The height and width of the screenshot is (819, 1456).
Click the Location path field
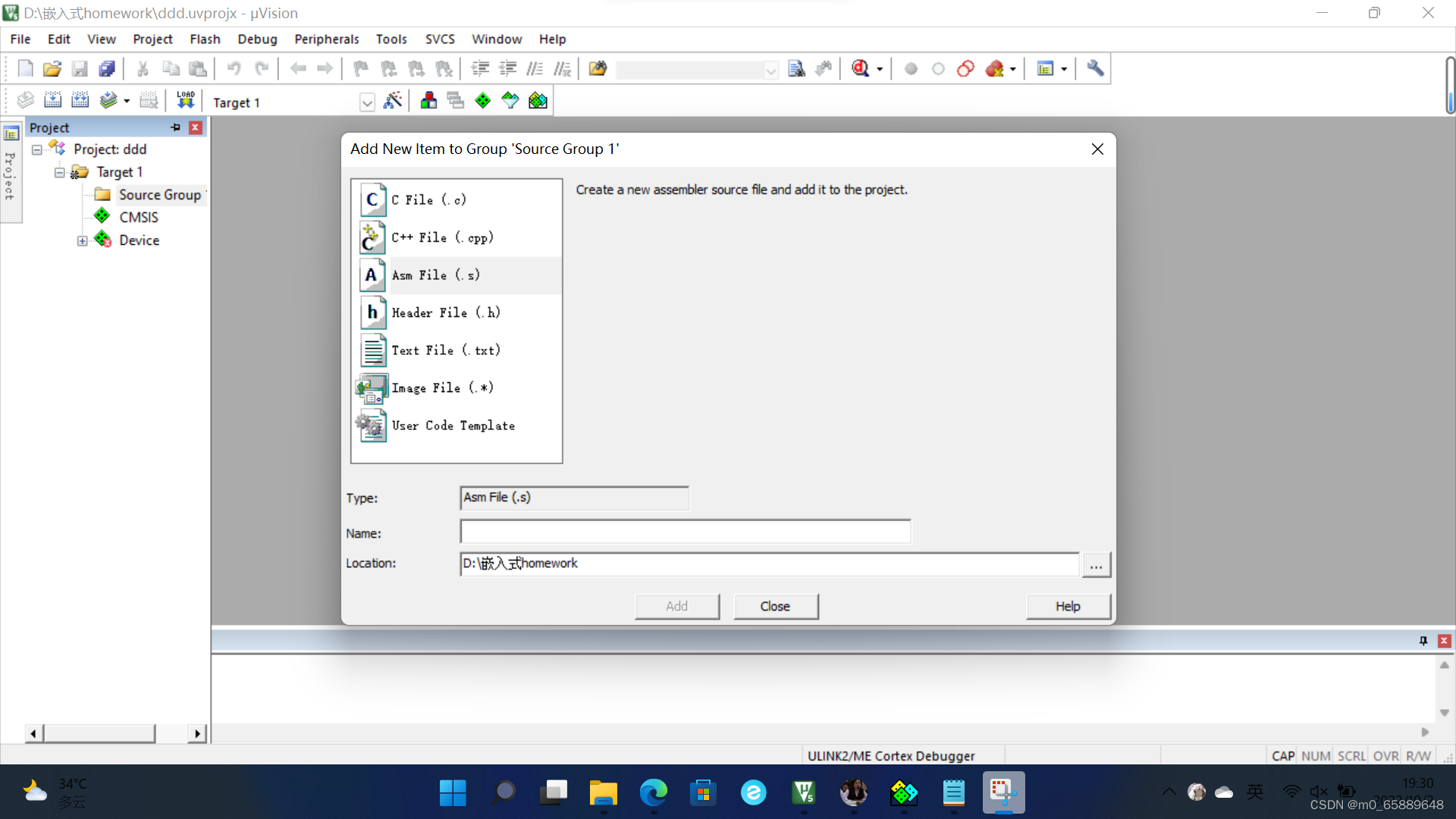pos(769,563)
